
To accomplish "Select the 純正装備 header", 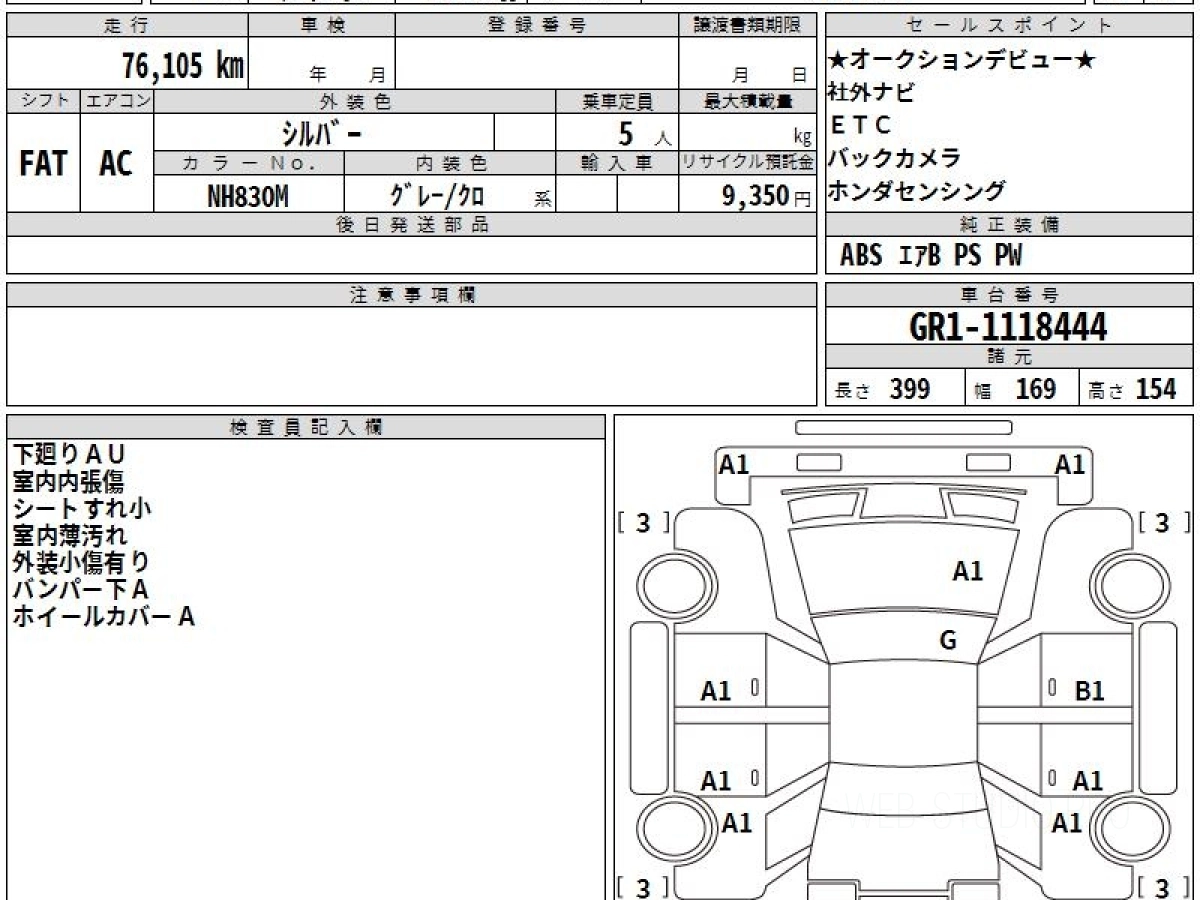I will pos(1010,225).
